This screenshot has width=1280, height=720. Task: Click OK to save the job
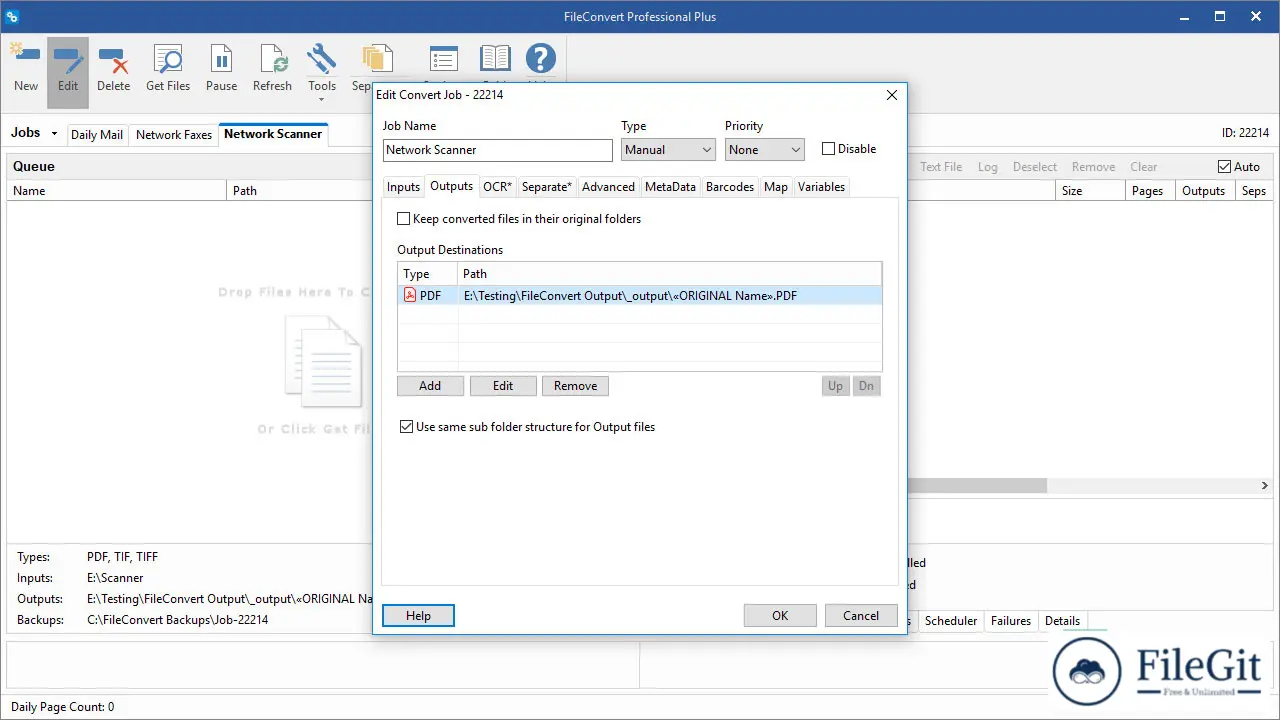coord(780,616)
